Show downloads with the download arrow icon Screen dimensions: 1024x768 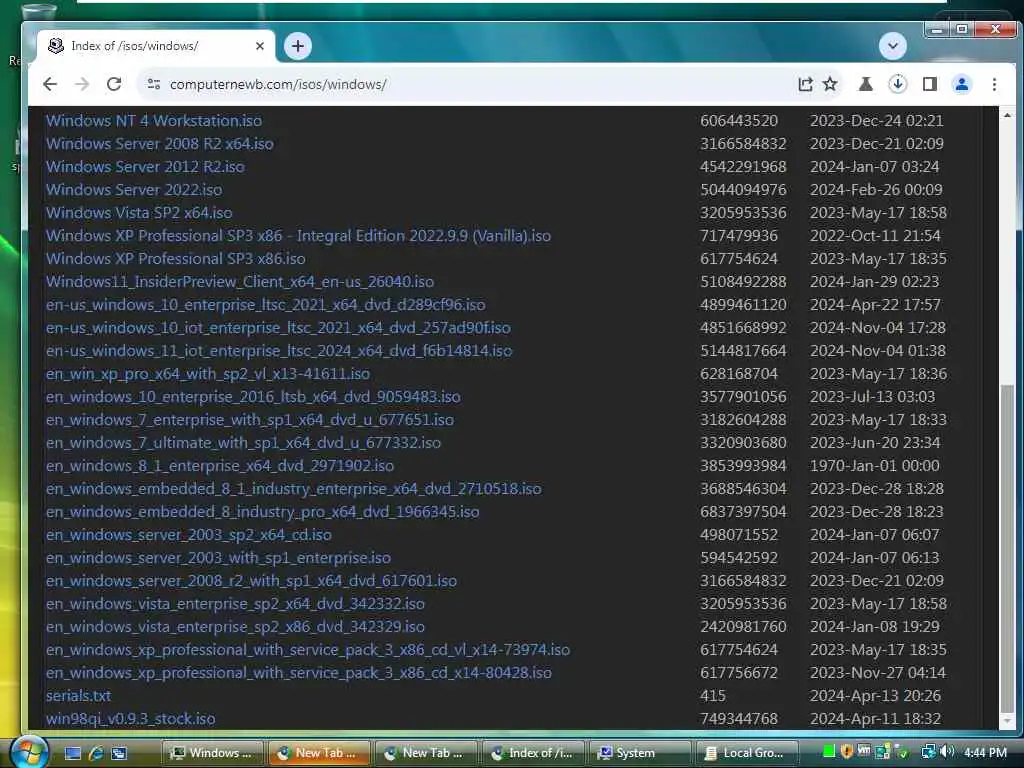[x=897, y=84]
